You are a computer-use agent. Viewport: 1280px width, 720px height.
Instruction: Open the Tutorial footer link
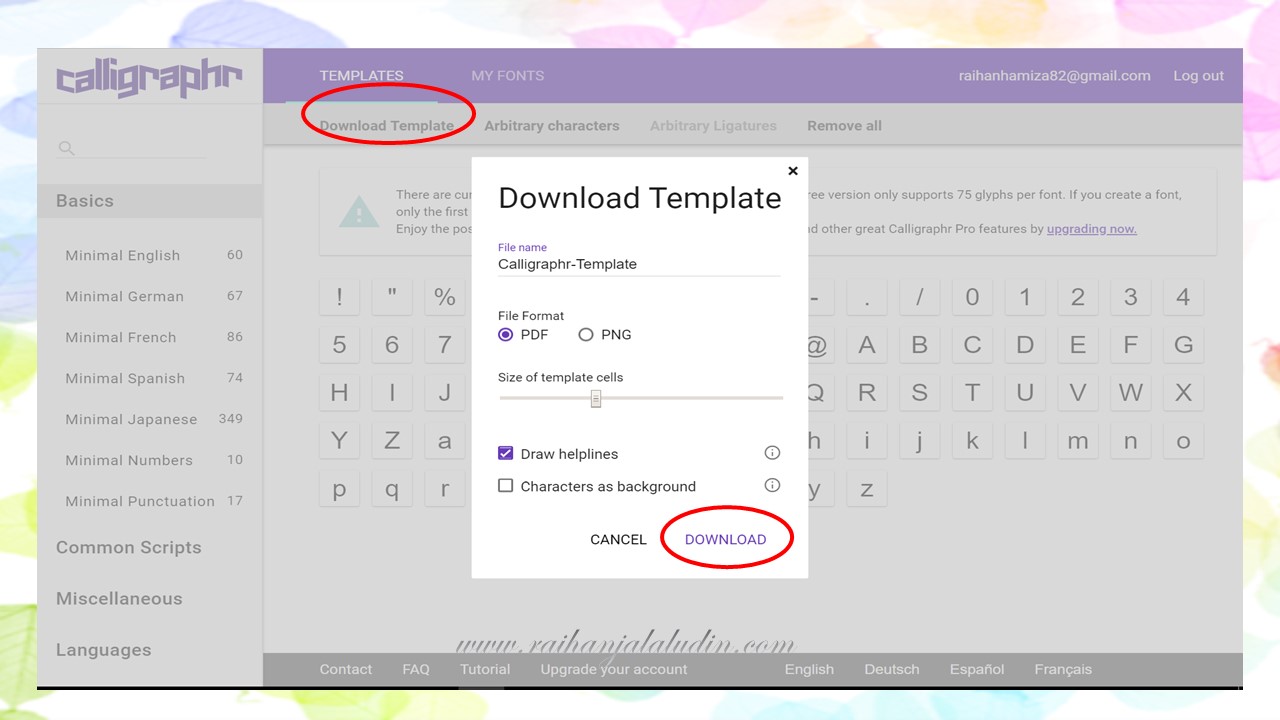click(x=485, y=669)
